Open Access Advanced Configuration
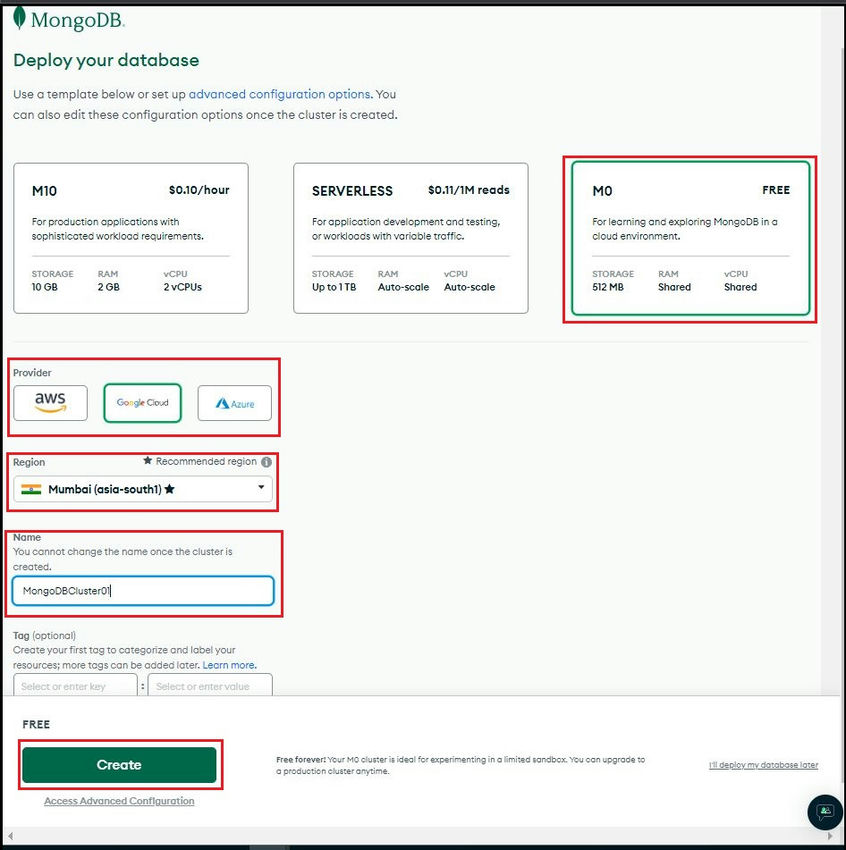Screen dimensions: 846x850 [119, 800]
